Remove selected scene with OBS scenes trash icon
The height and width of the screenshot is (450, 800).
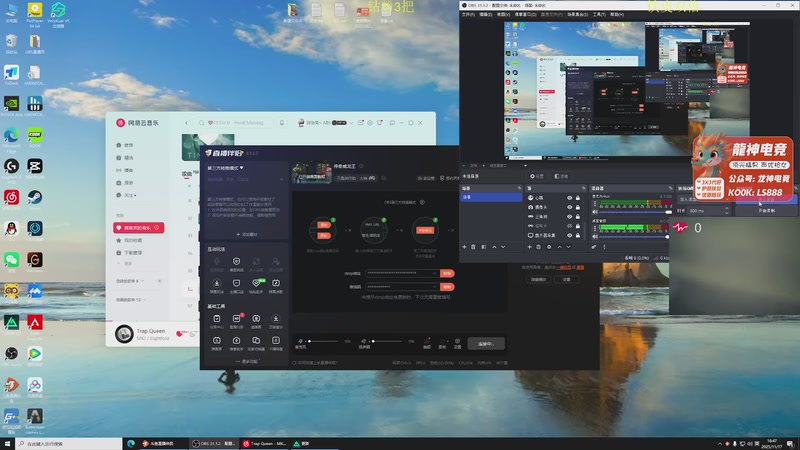[473, 247]
